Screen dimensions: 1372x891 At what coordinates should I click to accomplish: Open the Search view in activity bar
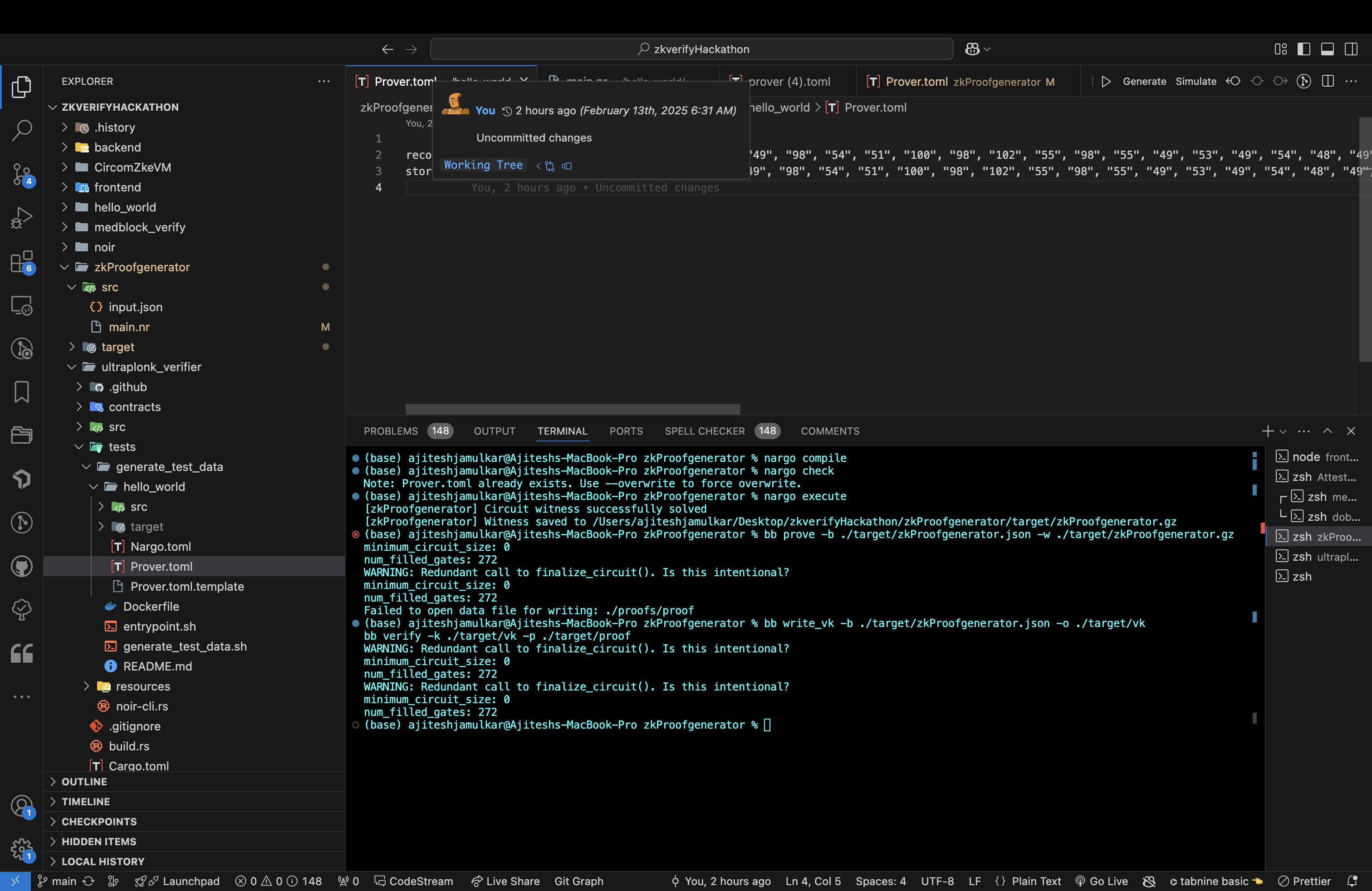21,130
